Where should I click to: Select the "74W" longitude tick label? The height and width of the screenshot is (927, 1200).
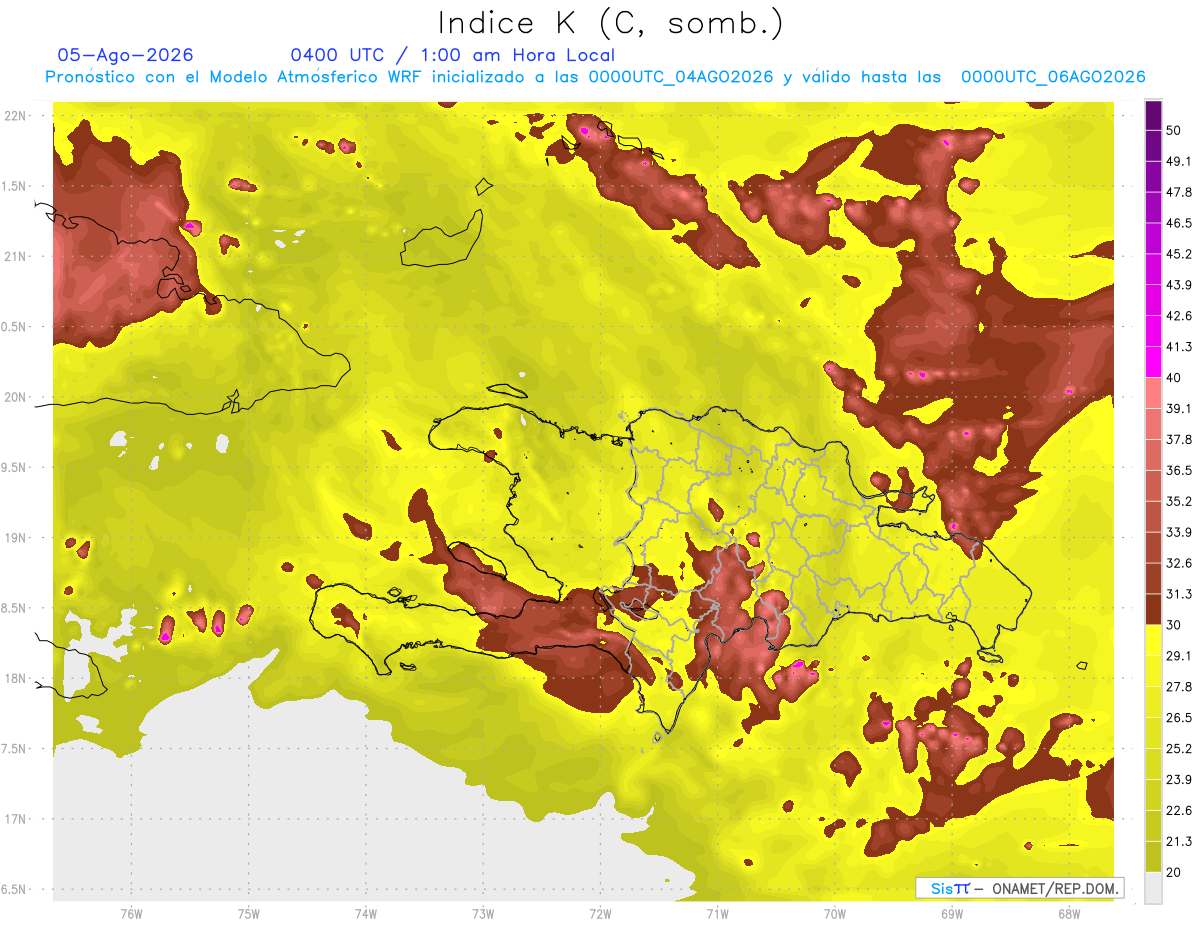[x=365, y=914]
